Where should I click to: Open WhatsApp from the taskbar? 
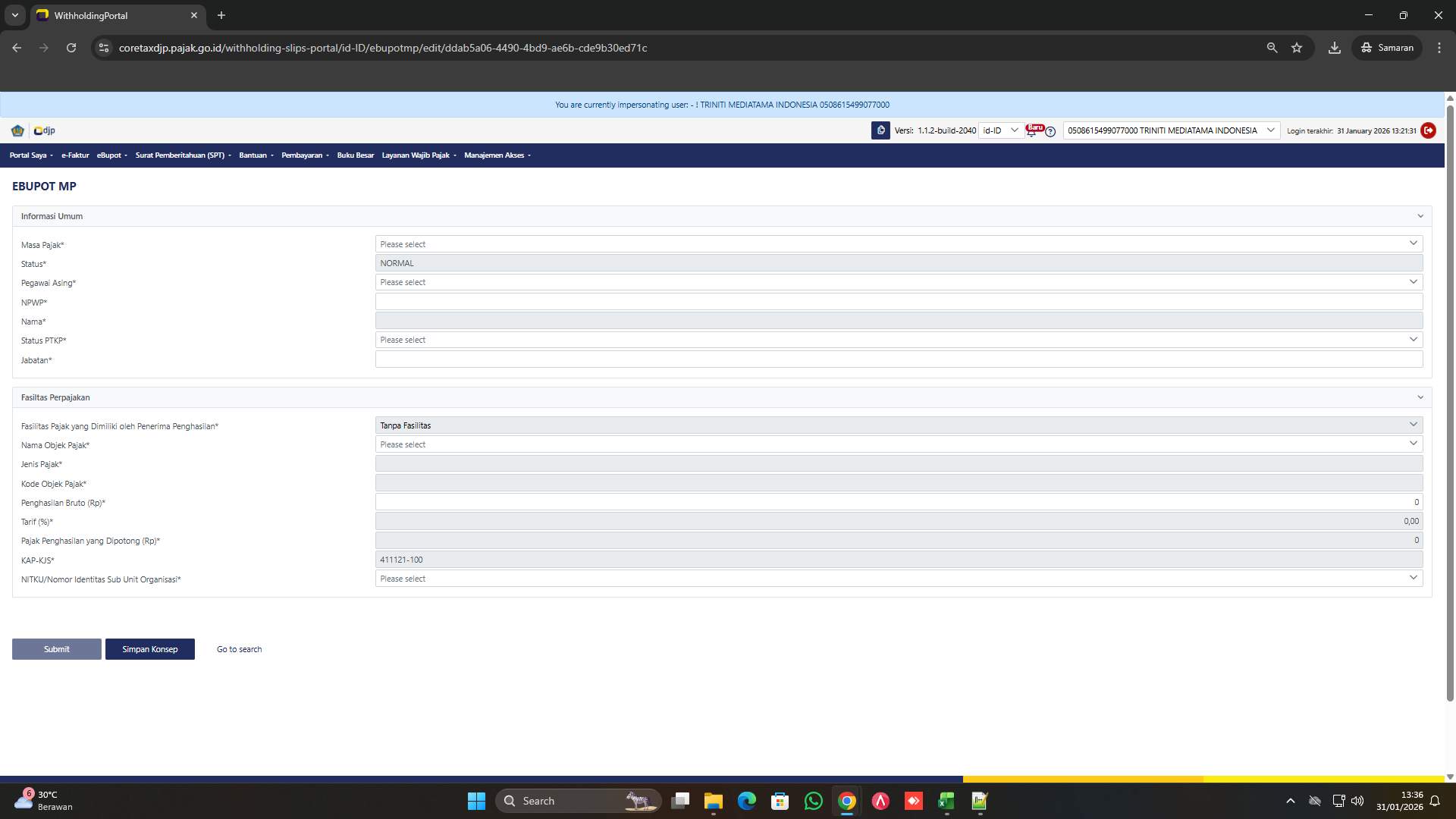[813, 801]
